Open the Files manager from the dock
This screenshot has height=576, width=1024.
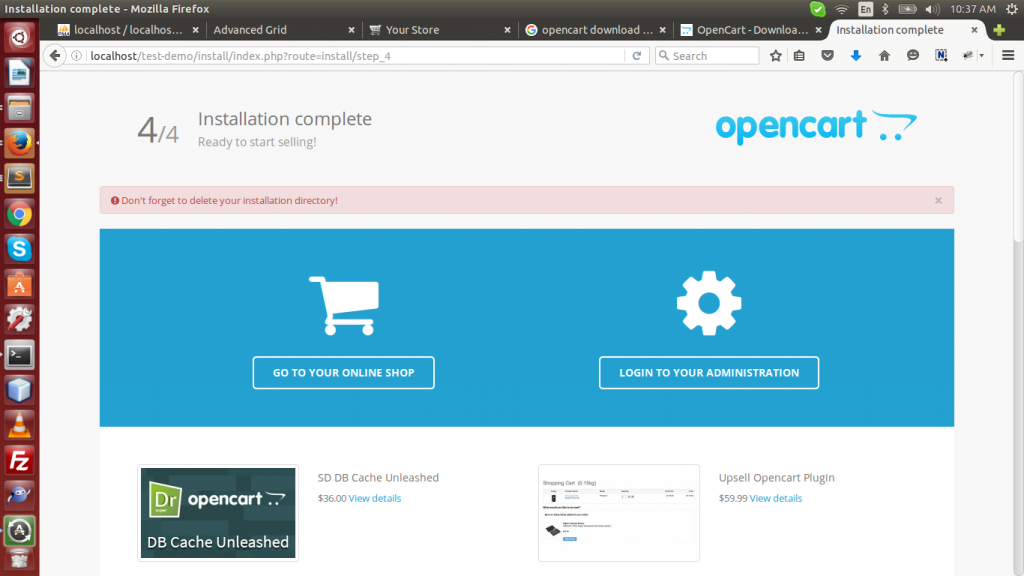(x=19, y=108)
